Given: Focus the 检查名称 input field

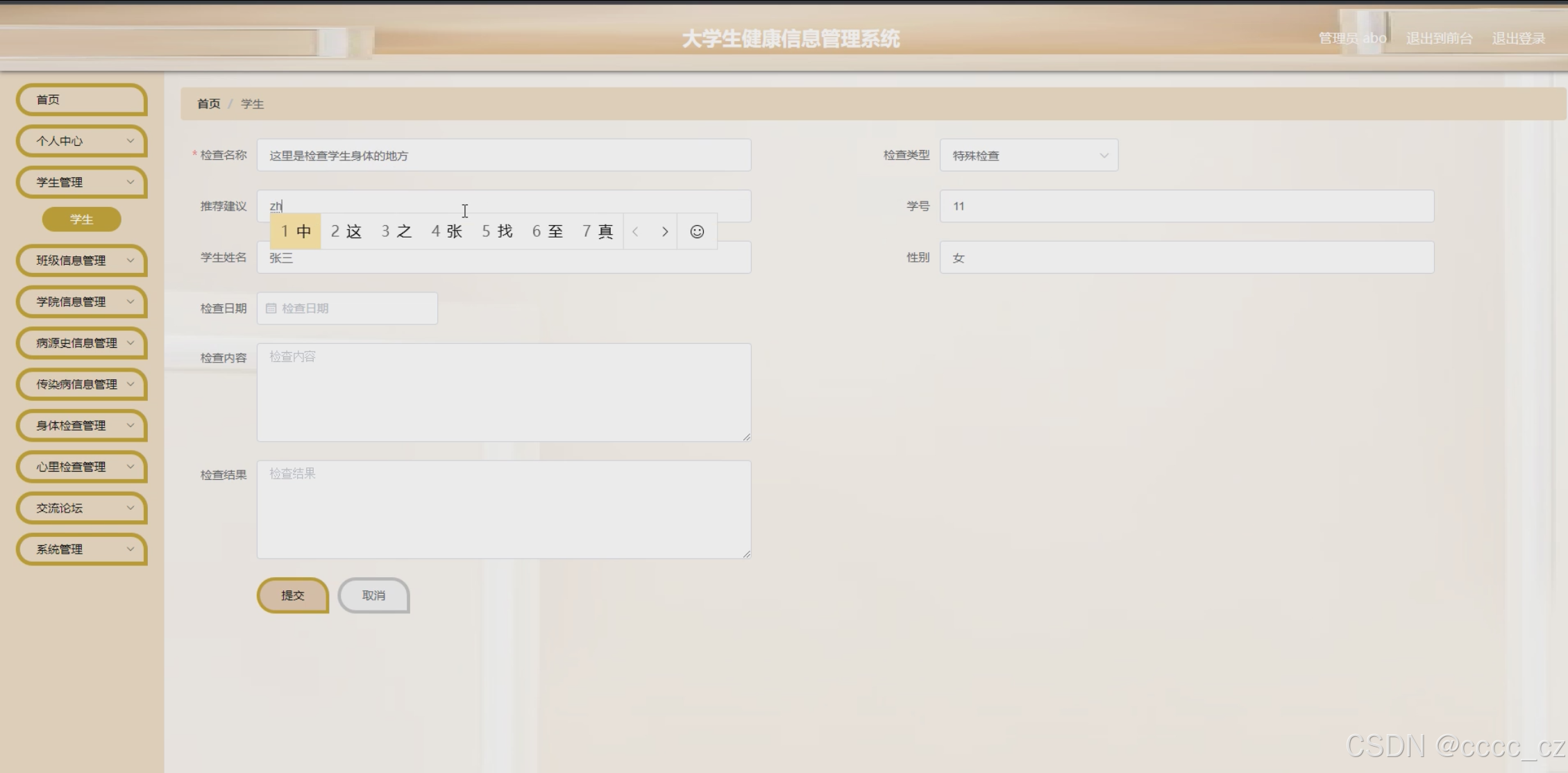Looking at the screenshot, I should (x=503, y=156).
